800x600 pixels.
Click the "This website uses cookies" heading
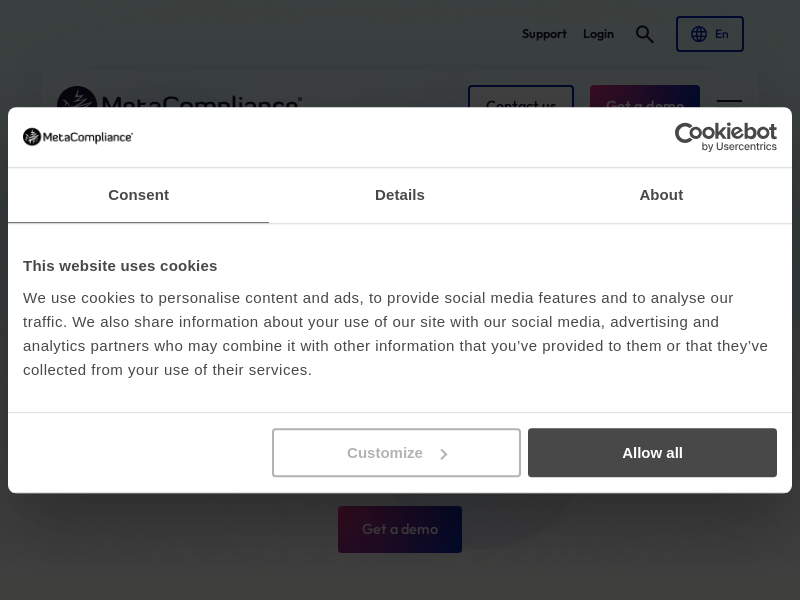tap(120, 266)
